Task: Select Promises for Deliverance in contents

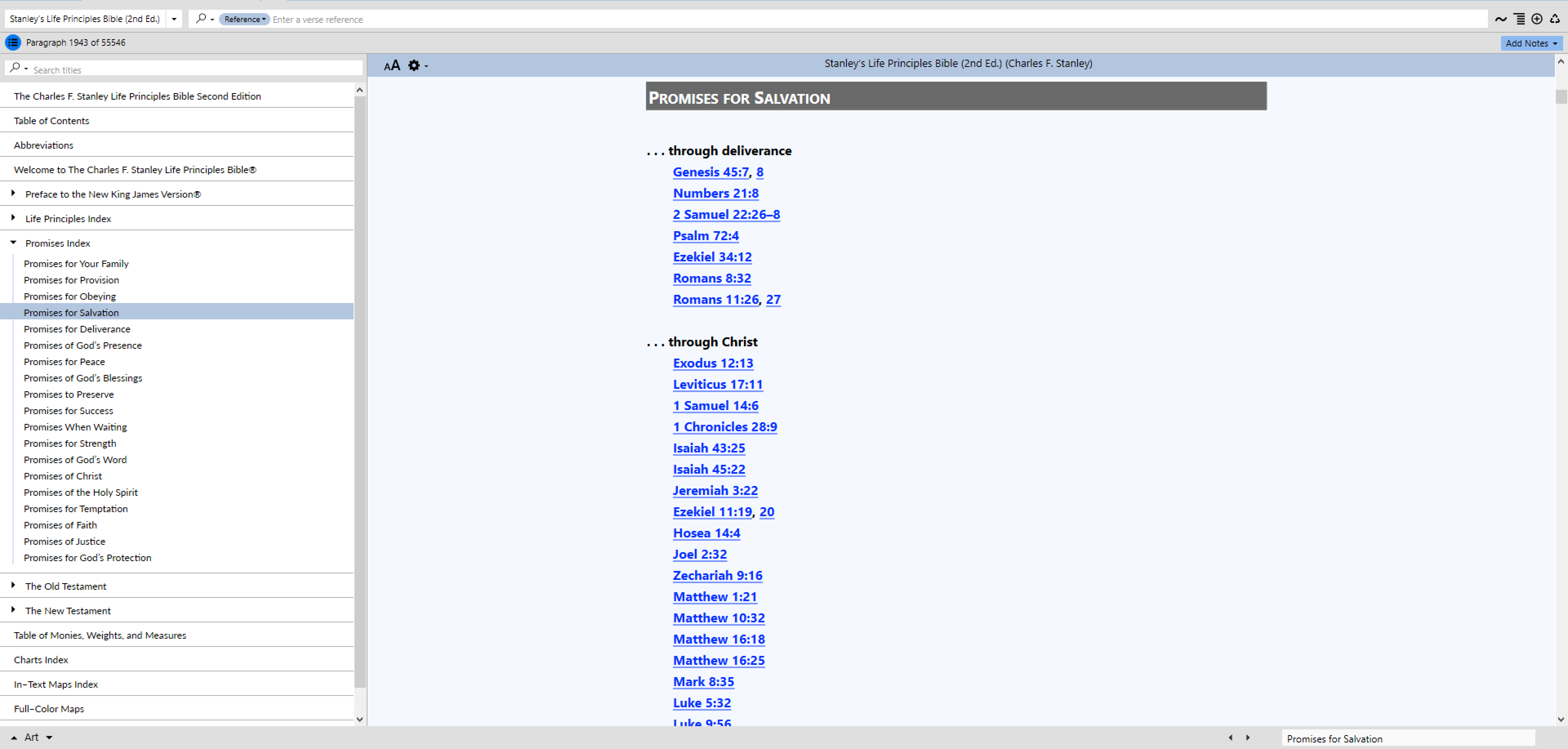Action: pyautogui.click(x=77, y=329)
